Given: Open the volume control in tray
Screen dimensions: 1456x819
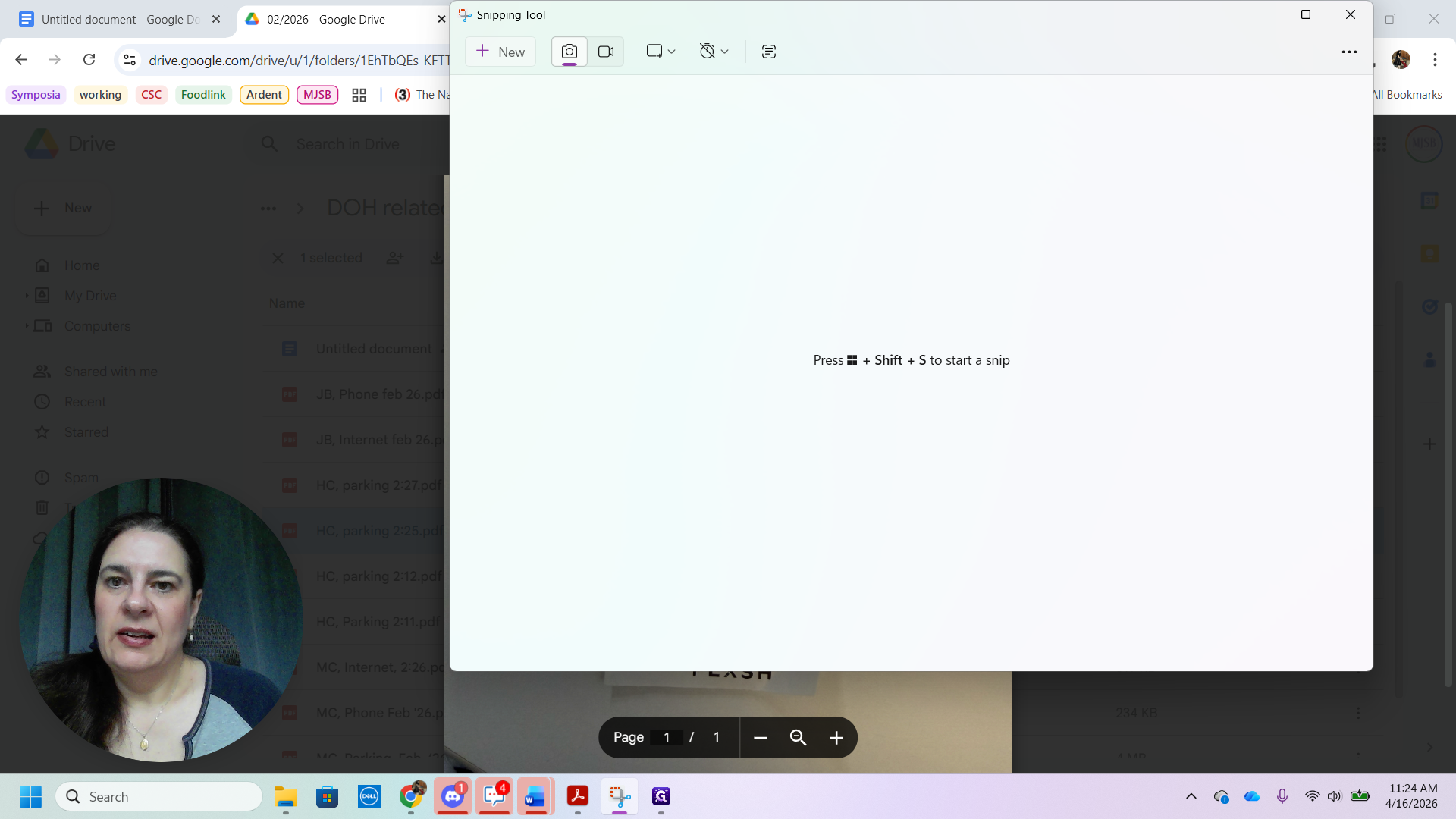Looking at the screenshot, I should click(x=1334, y=796).
